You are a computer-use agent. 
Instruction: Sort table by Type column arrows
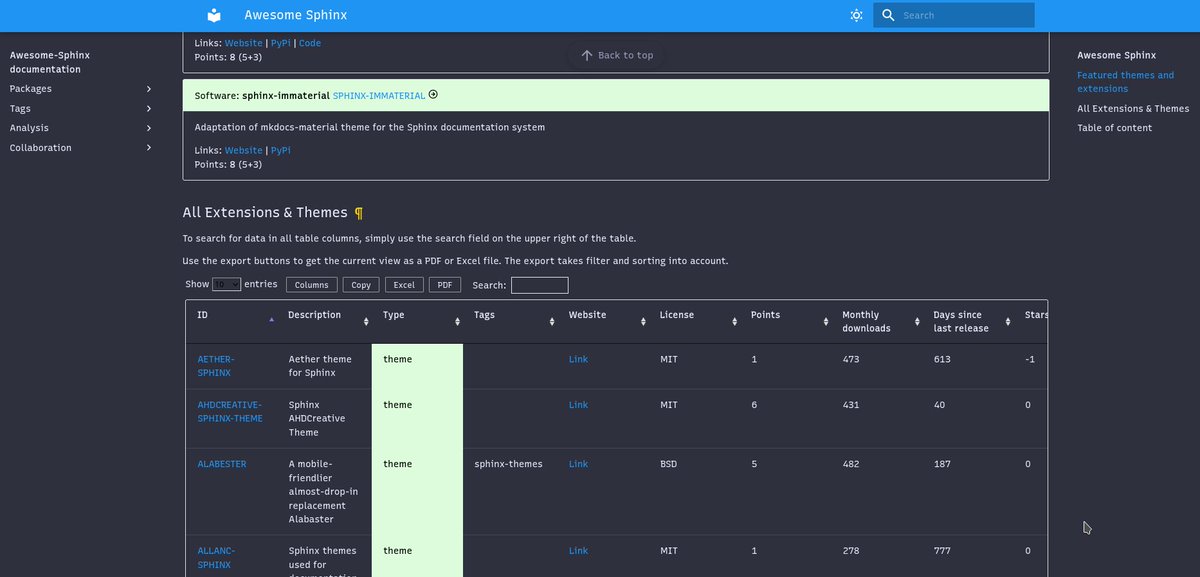point(457,321)
